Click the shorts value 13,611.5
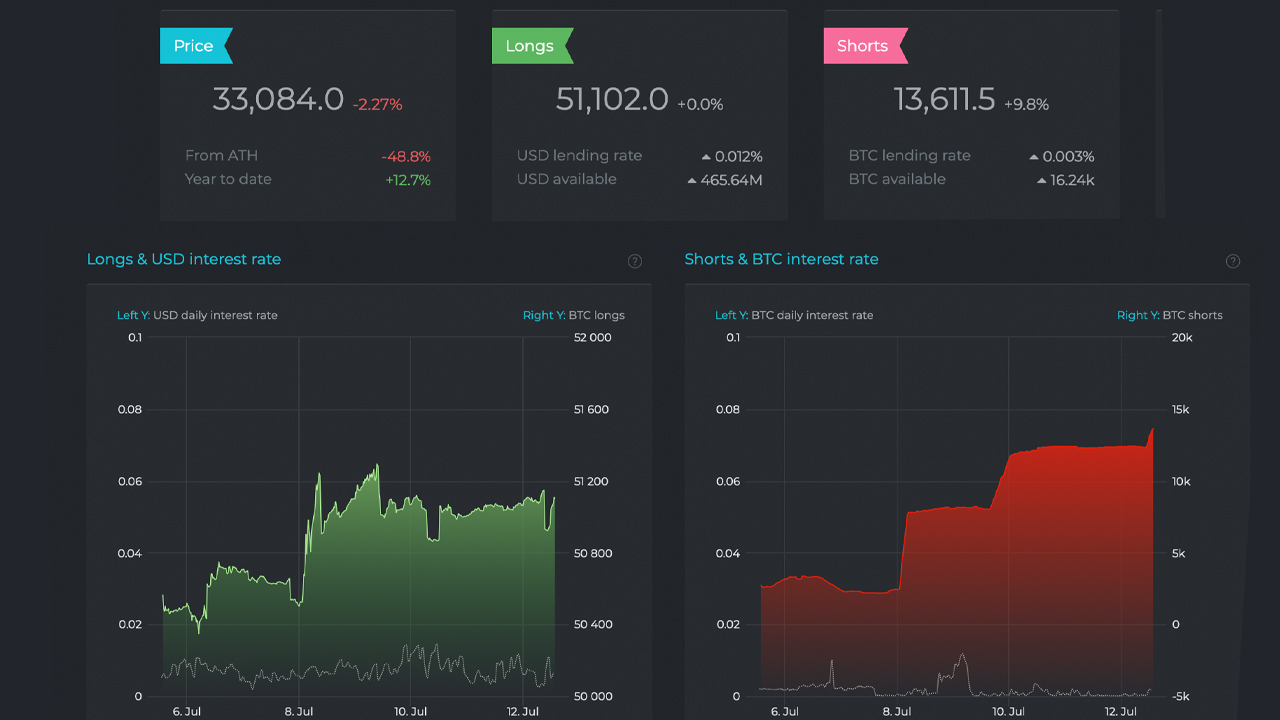1280x720 pixels. click(945, 99)
